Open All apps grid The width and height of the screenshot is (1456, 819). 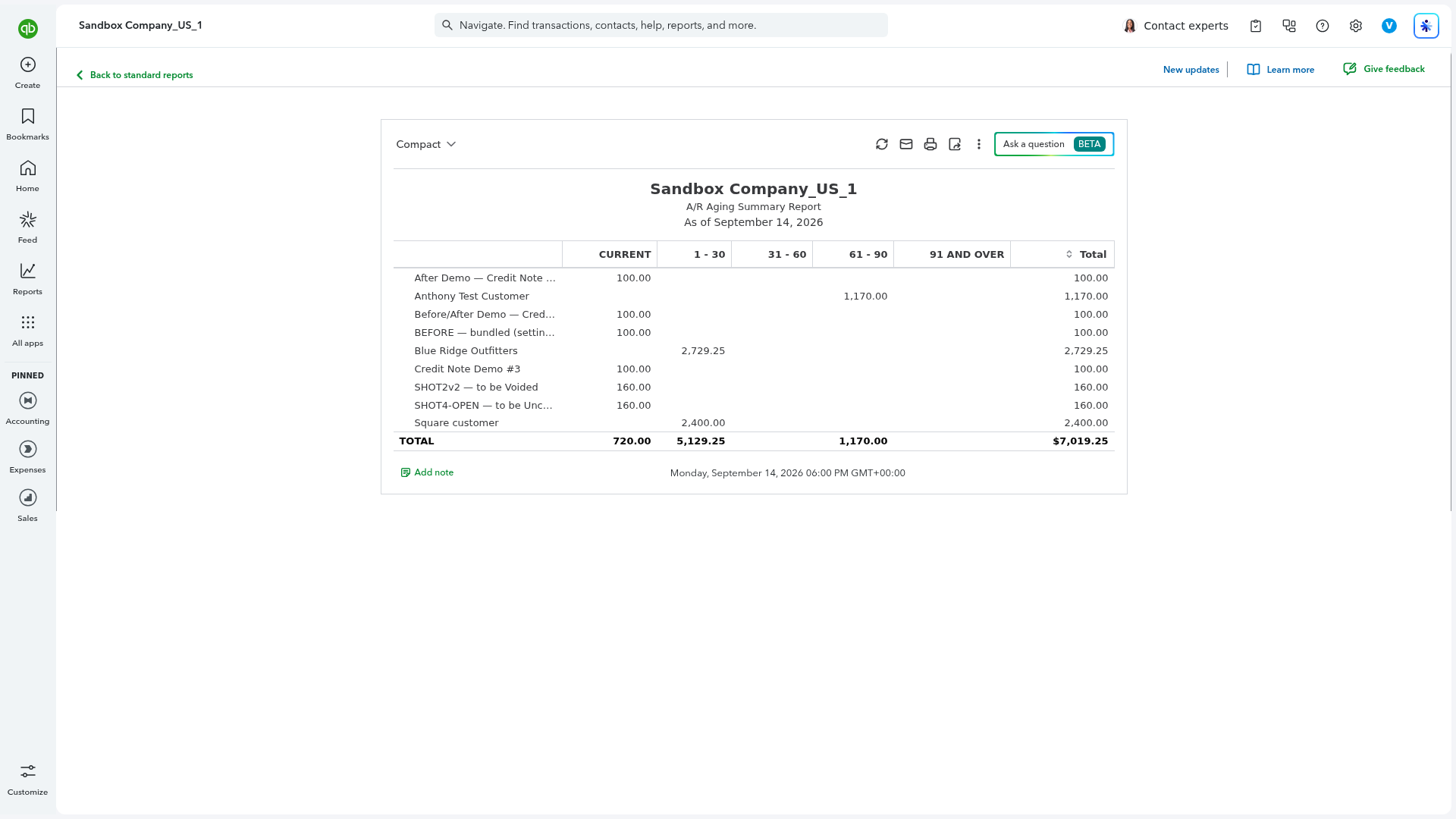point(28,331)
